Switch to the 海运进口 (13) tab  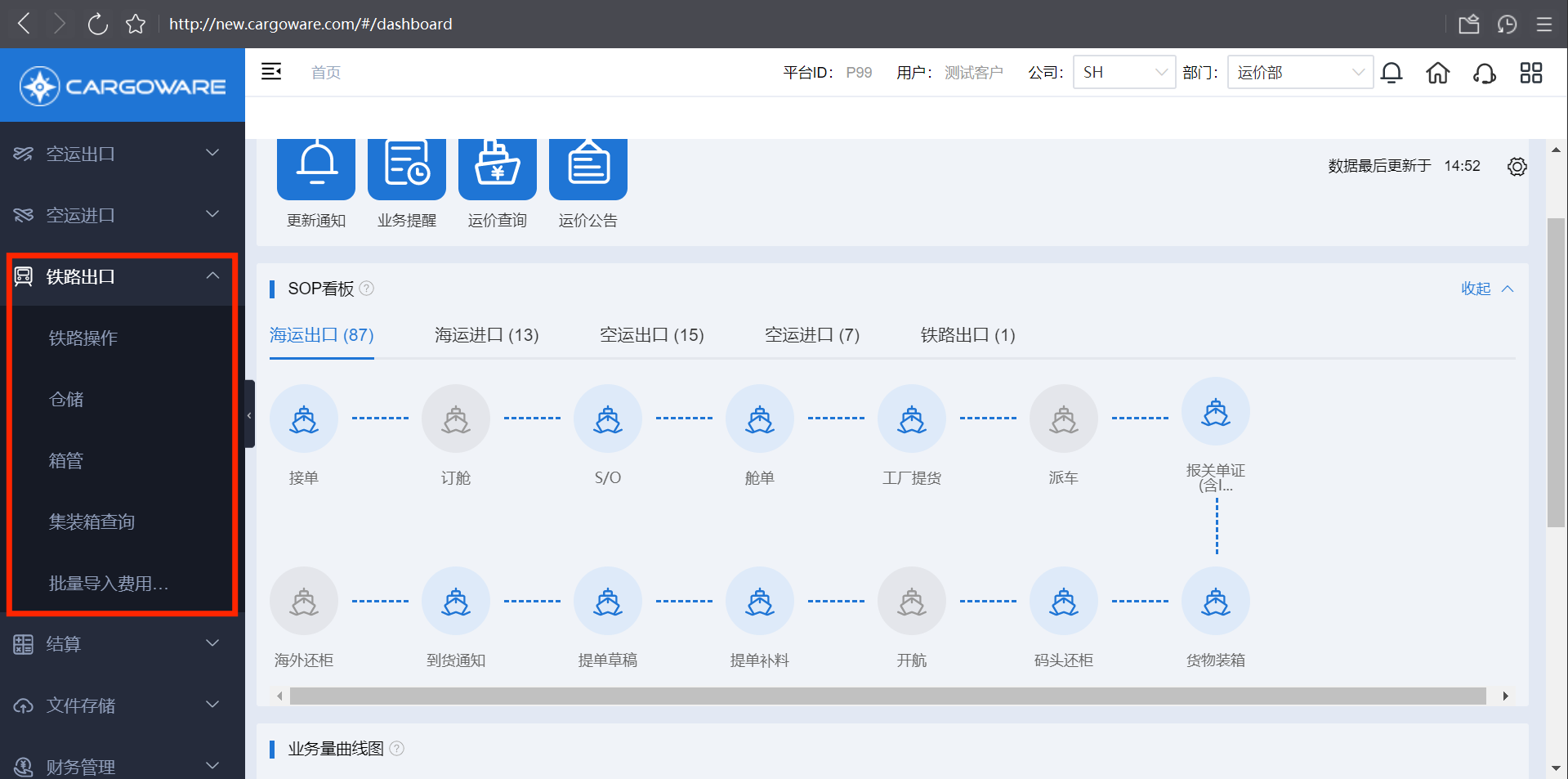pos(486,335)
